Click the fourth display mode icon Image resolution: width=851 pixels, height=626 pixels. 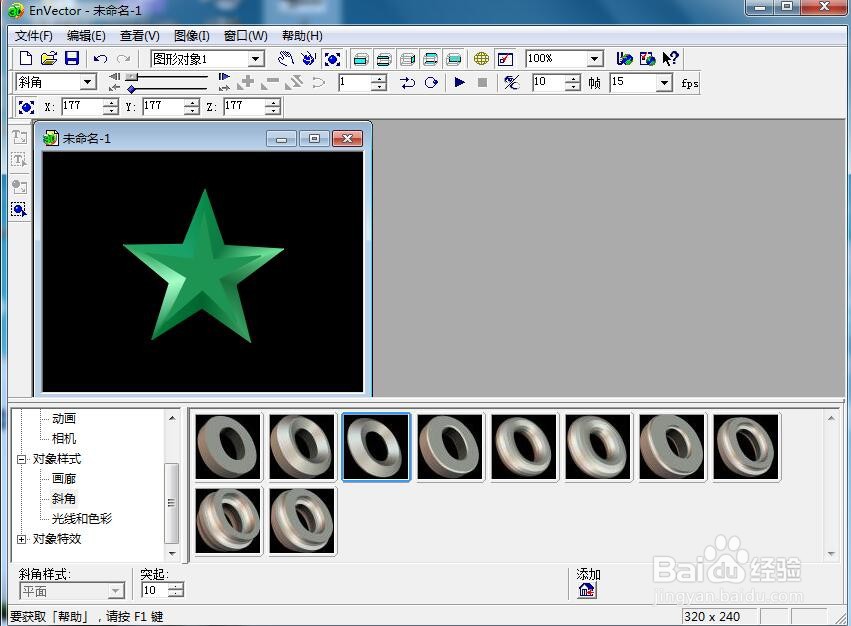[x=430, y=59]
